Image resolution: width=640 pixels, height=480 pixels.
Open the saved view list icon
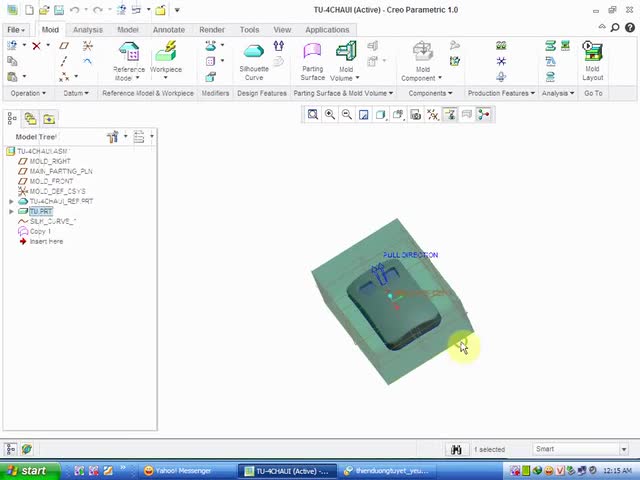click(x=398, y=115)
